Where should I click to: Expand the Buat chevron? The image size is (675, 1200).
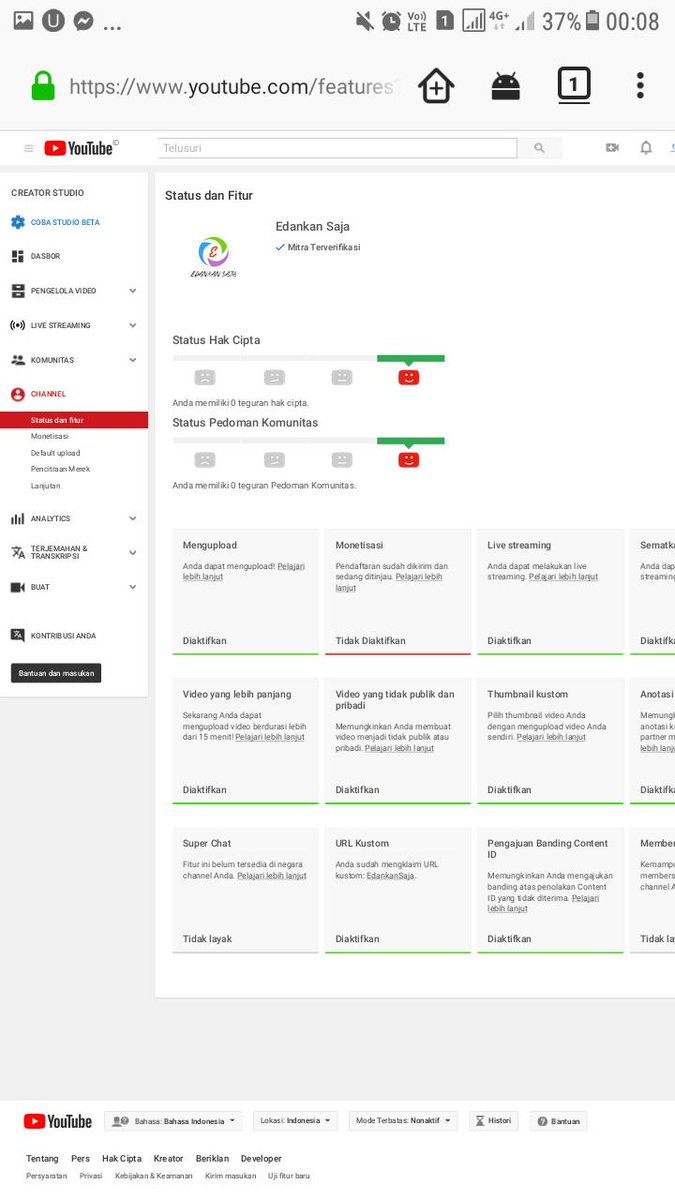tap(133, 587)
